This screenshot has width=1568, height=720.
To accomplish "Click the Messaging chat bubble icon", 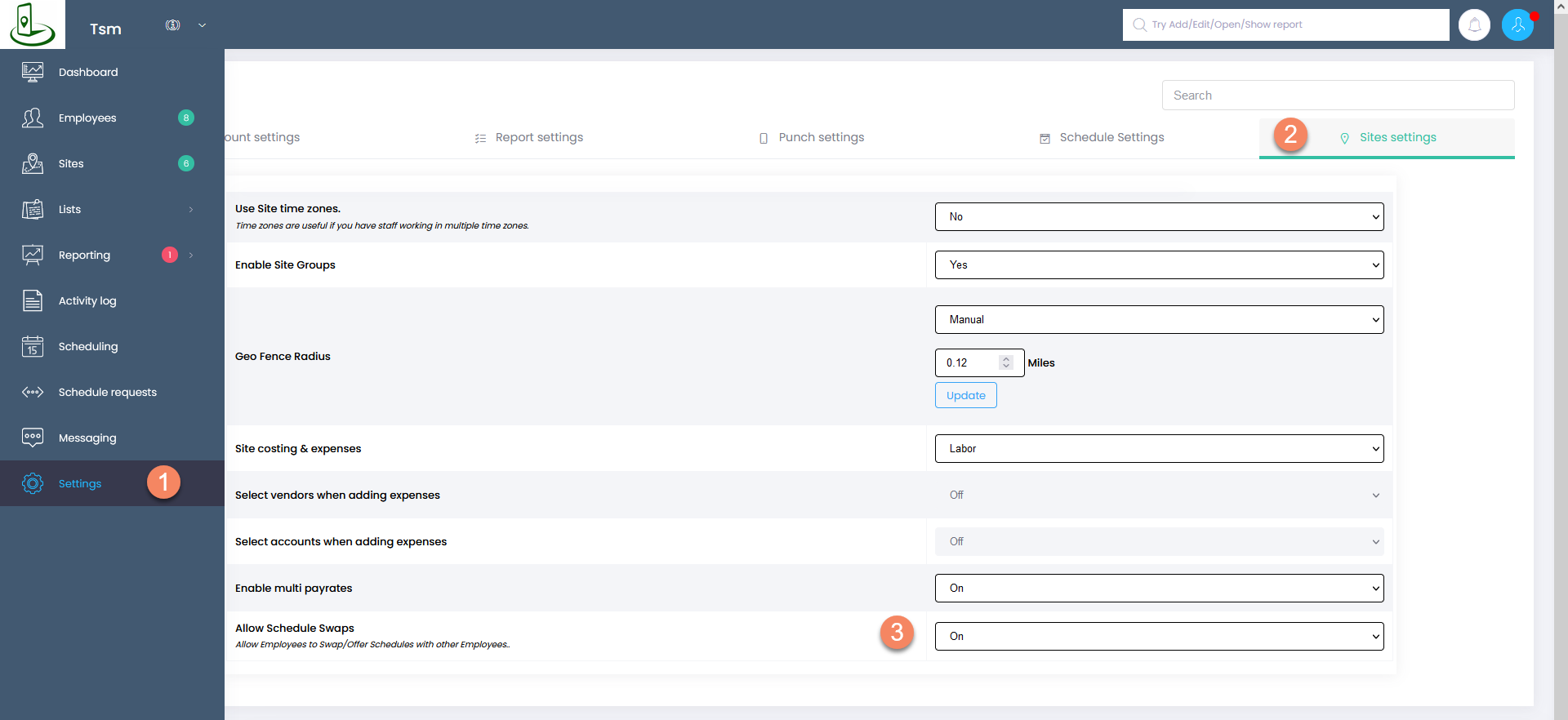I will pos(33,438).
